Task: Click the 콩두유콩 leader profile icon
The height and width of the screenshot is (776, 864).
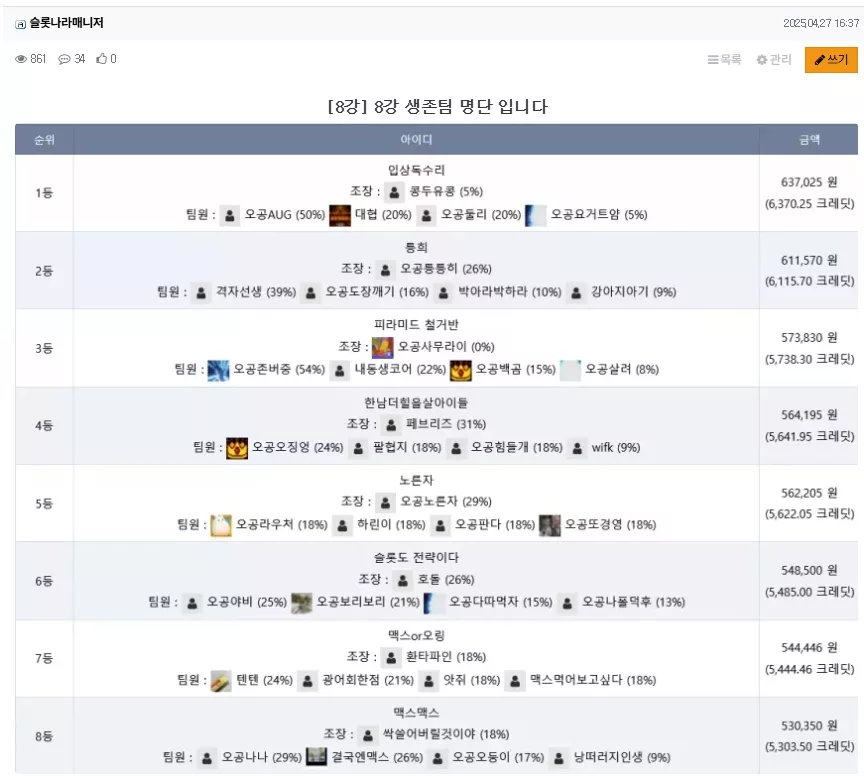Action: tap(394, 192)
